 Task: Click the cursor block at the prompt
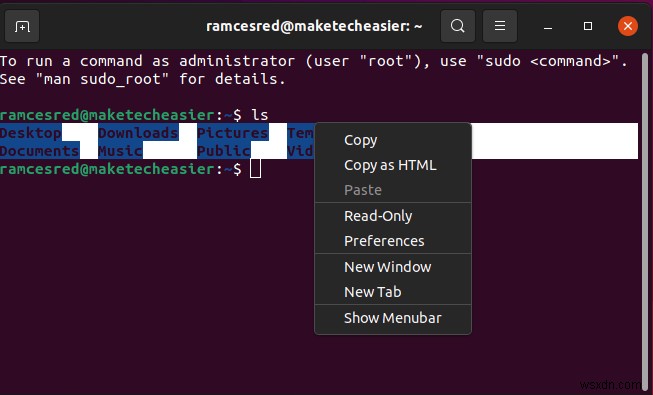coord(255,169)
